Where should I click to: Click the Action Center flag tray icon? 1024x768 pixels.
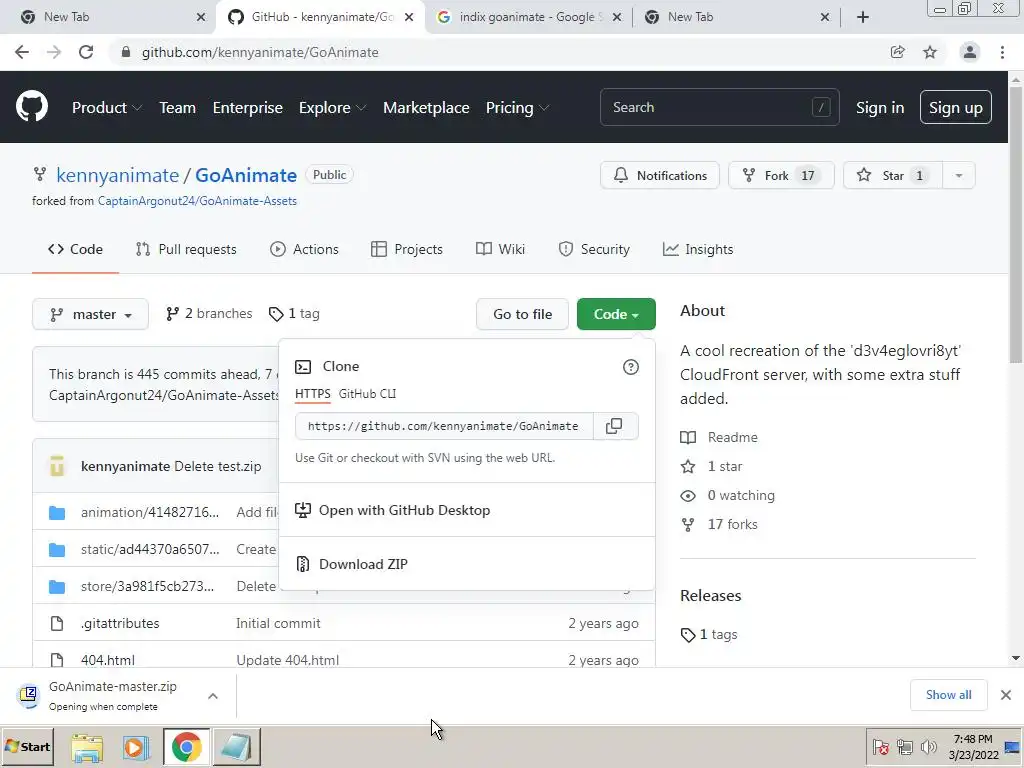881,746
